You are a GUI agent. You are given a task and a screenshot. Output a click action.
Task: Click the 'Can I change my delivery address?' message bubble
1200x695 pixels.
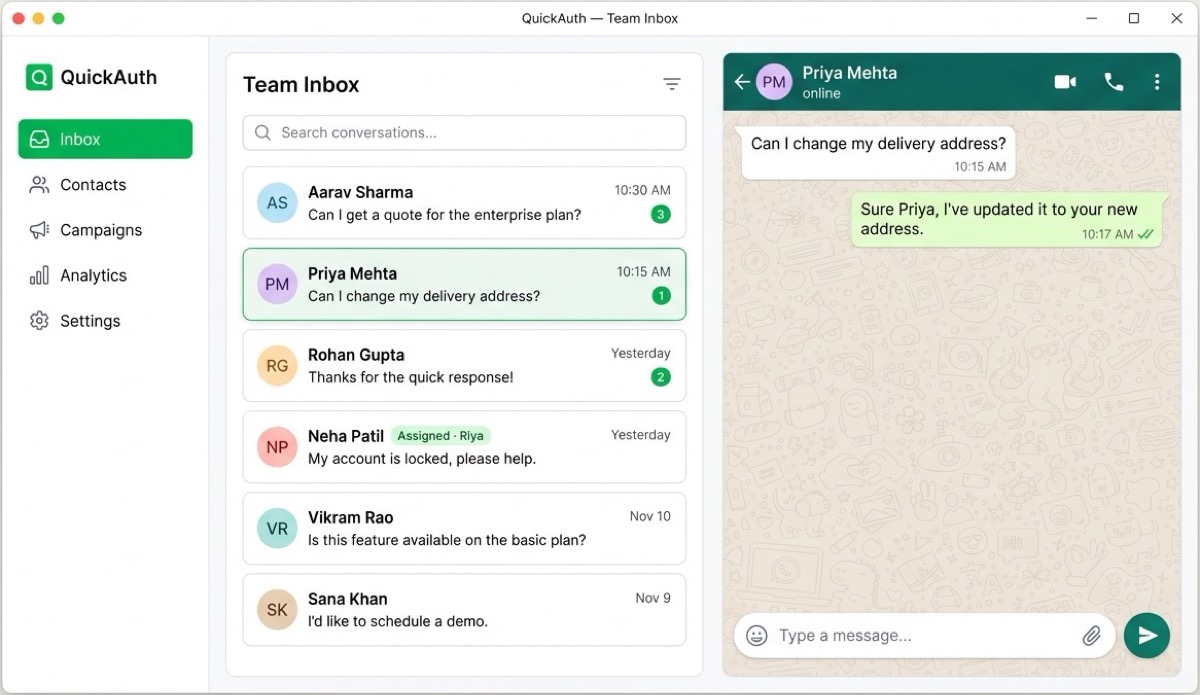(878, 153)
